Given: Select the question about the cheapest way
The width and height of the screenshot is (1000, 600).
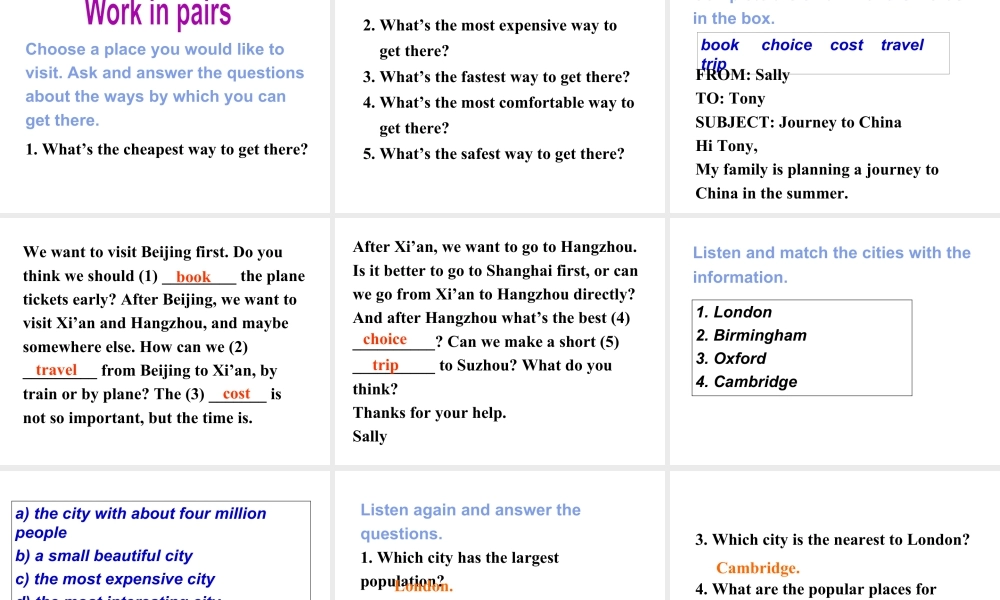Looking at the screenshot, I should pos(166,150).
